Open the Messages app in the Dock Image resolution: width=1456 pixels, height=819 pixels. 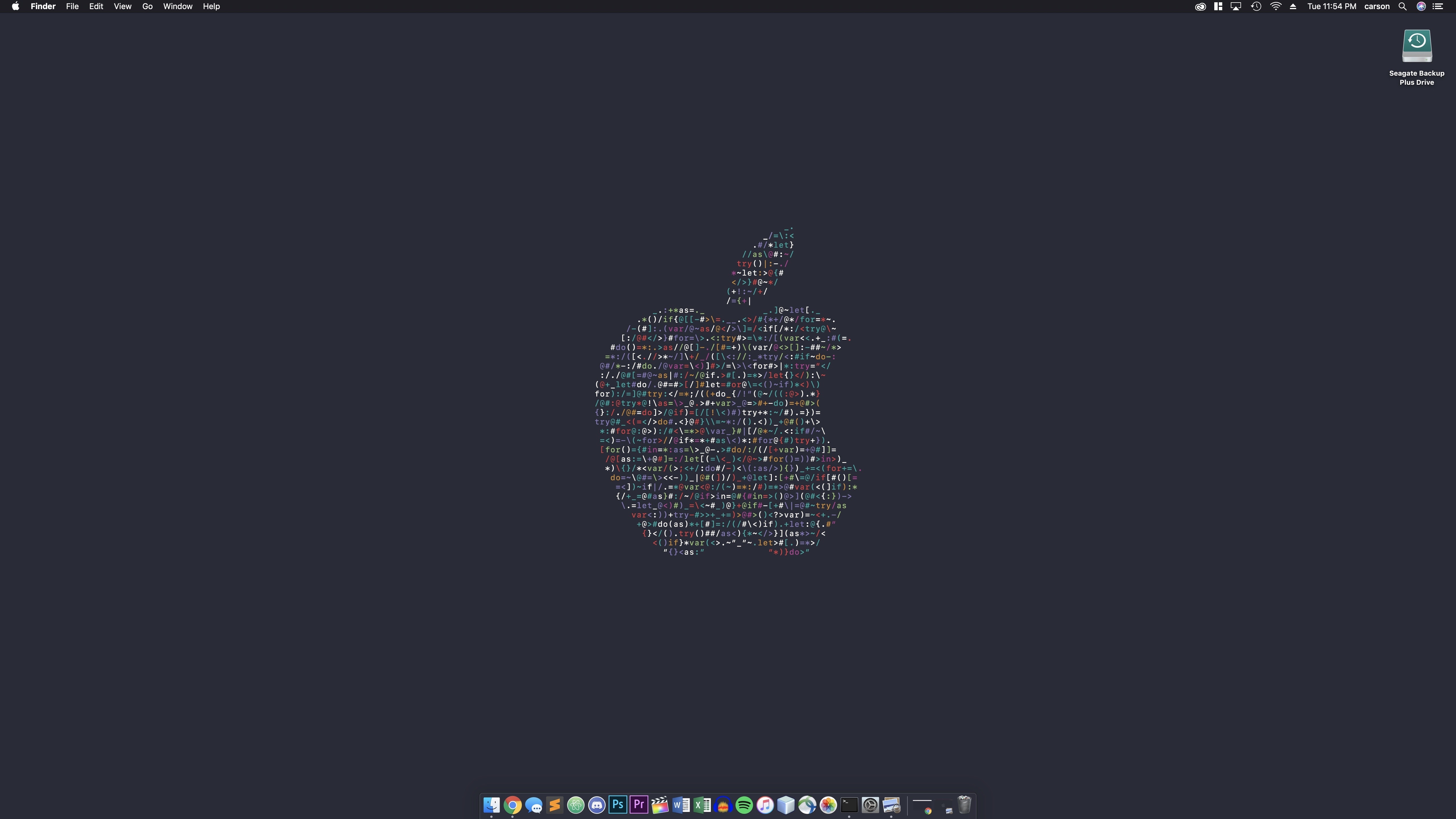(x=533, y=805)
